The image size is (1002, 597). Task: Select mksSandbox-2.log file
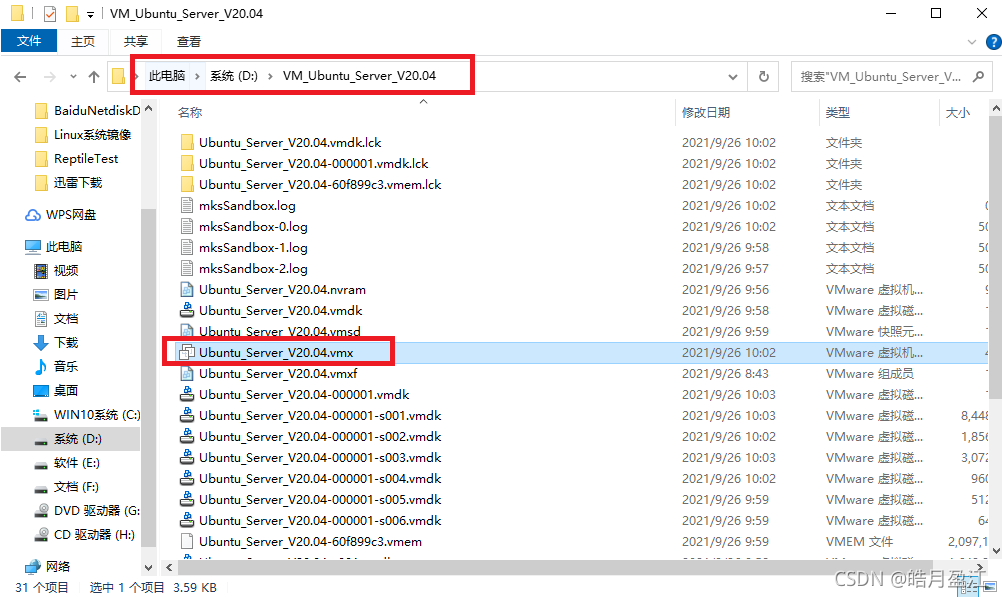tap(244, 269)
